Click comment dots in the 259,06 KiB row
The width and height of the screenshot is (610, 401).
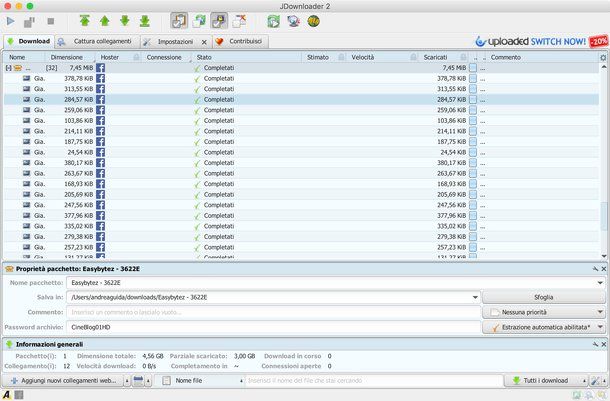[x=482, y=110]
